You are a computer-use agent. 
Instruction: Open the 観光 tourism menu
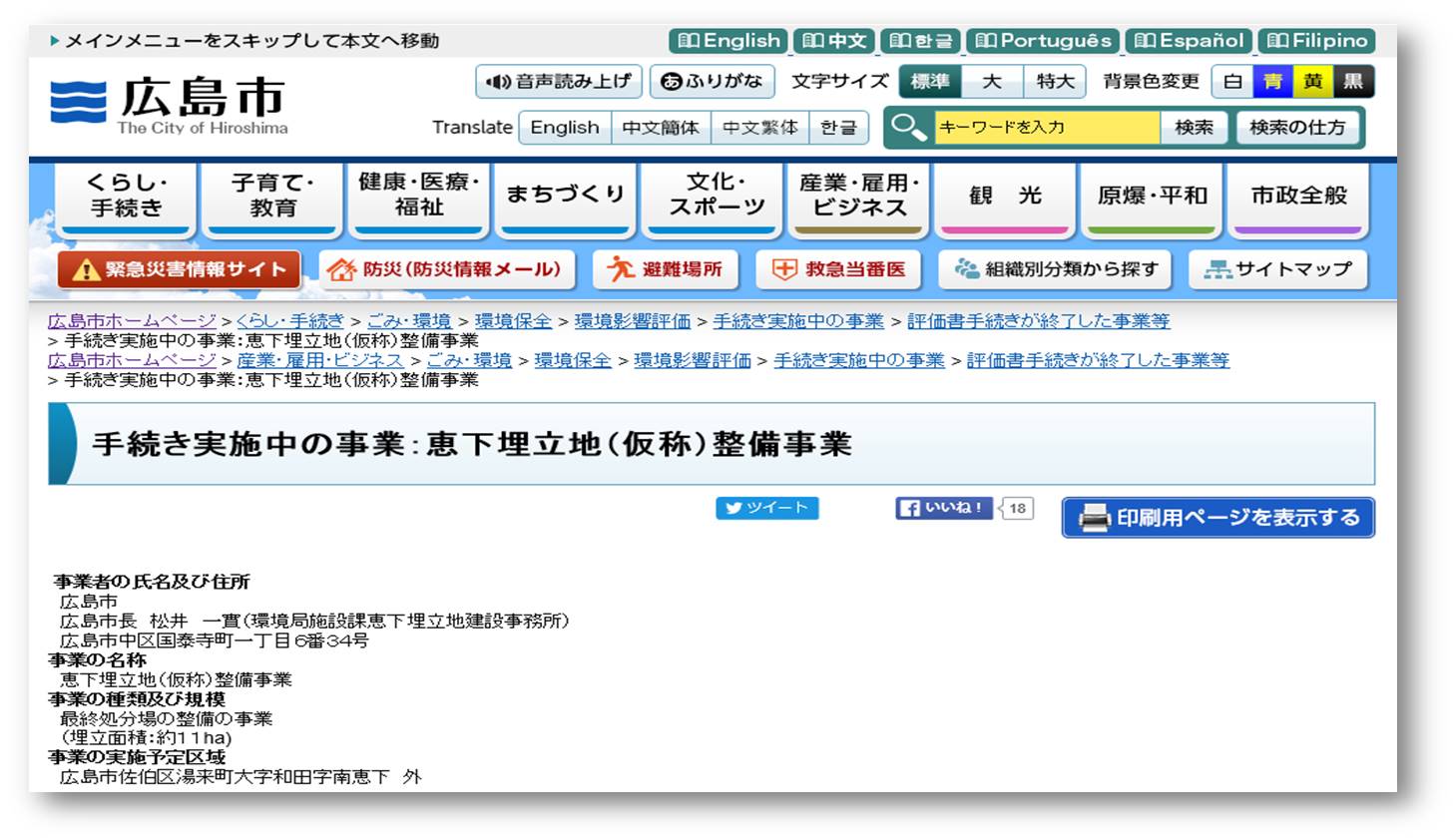[x=1005, y=197]
